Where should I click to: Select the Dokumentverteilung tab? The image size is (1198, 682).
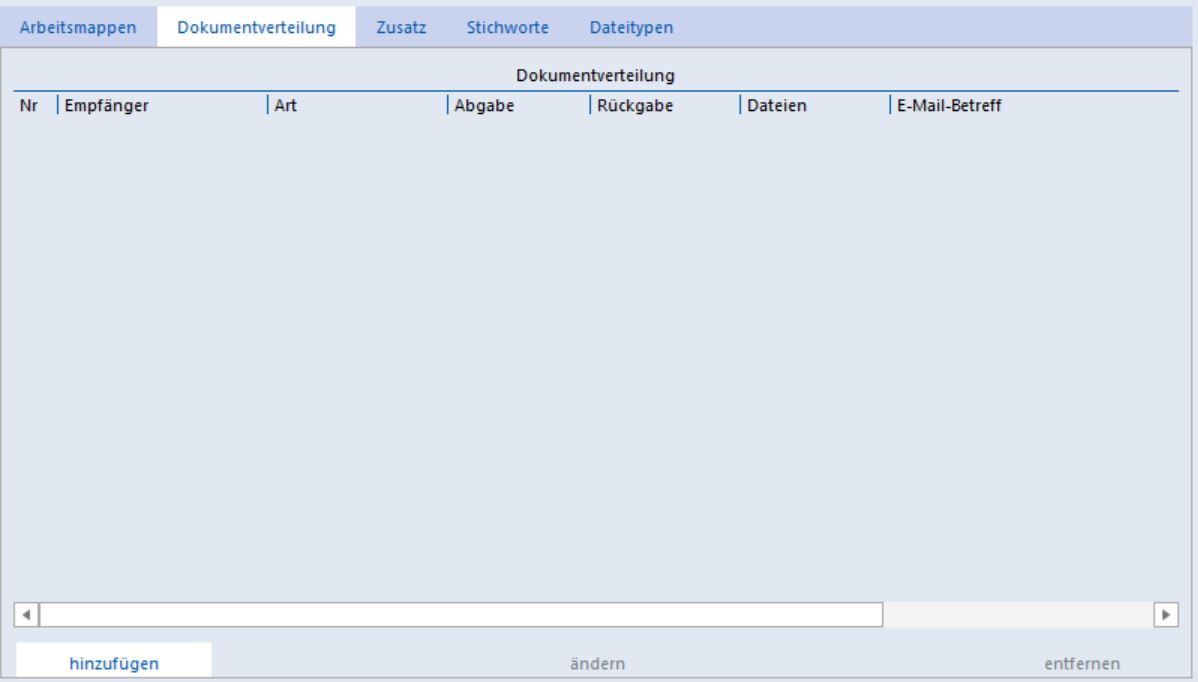[256, 27]
